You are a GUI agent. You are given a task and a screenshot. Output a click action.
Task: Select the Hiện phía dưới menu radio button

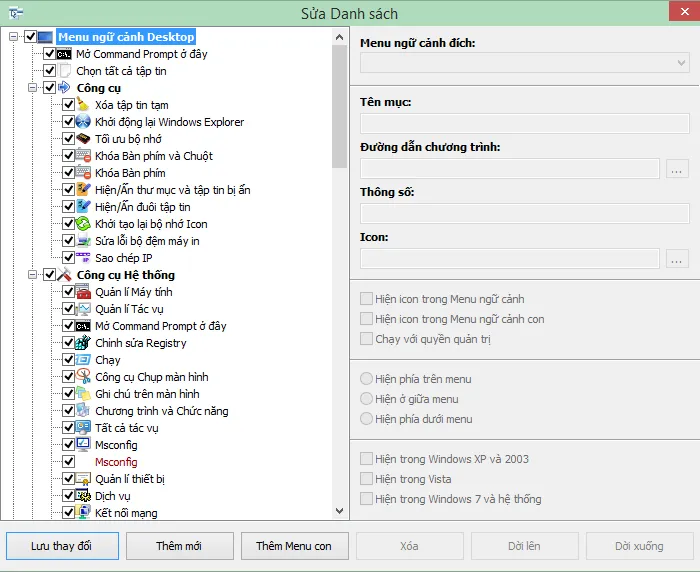367,418
